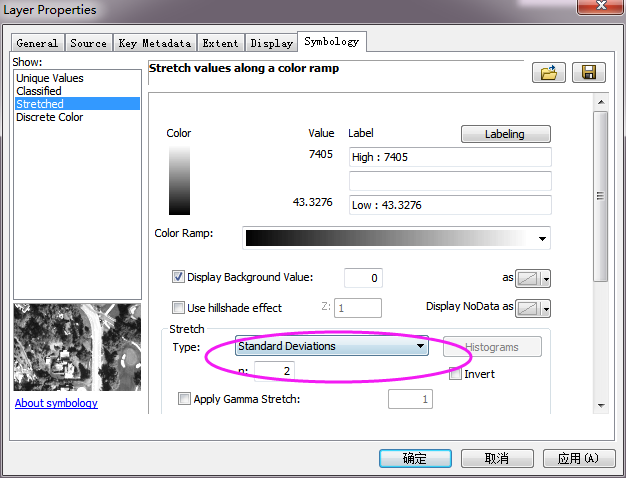Open background value color dropdown
The height and width of the screenshot is (478, 626).
point(546,279)
